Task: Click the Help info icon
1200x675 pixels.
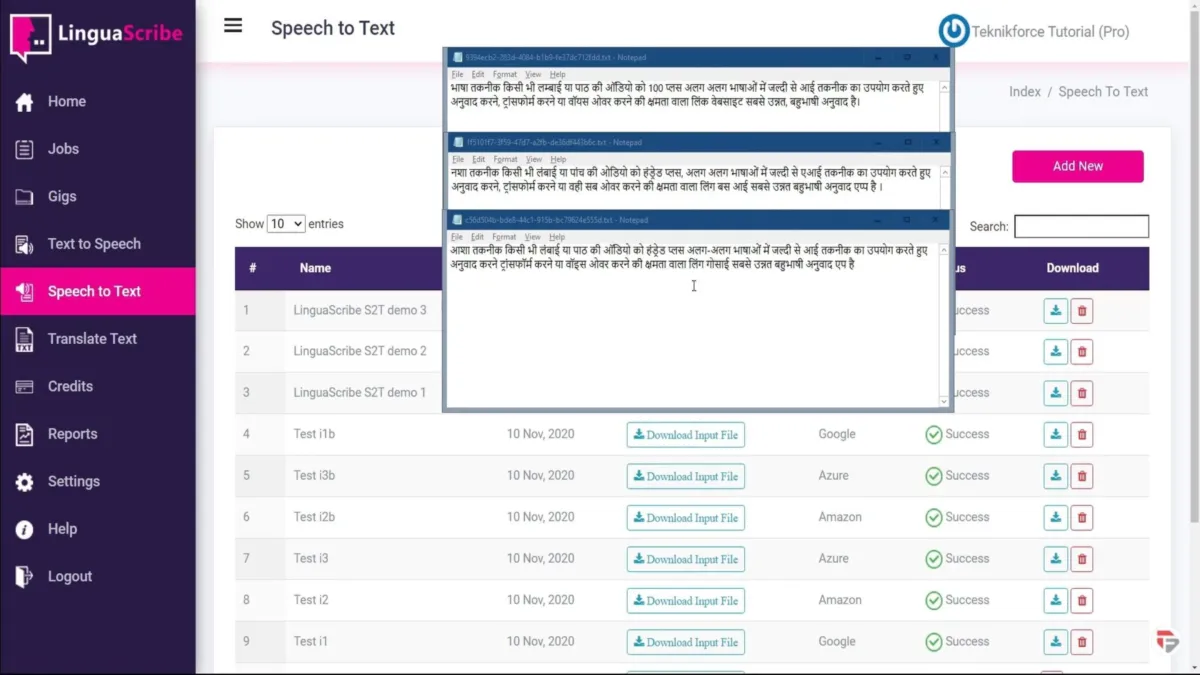Action: click(x=25, y=529)
